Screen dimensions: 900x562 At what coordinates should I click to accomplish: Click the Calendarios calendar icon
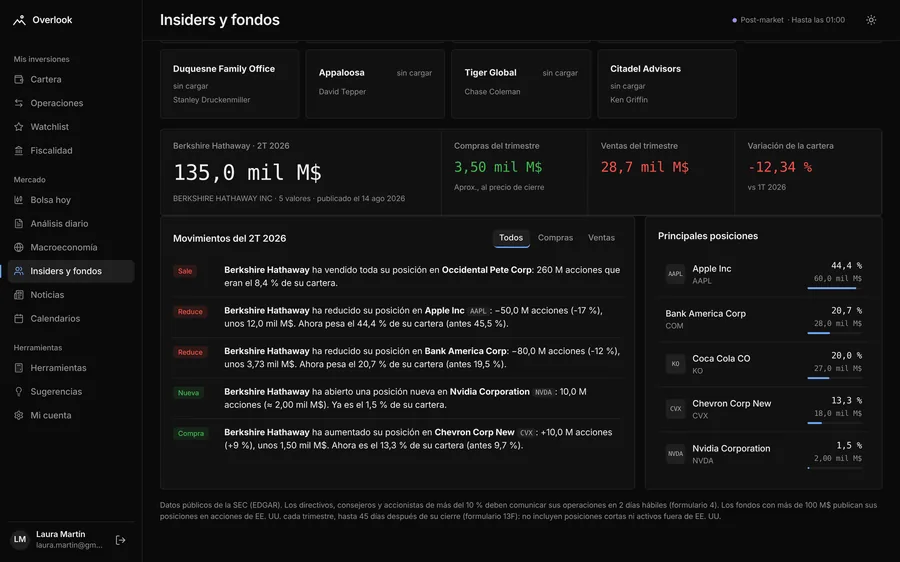tap(19, 319)
